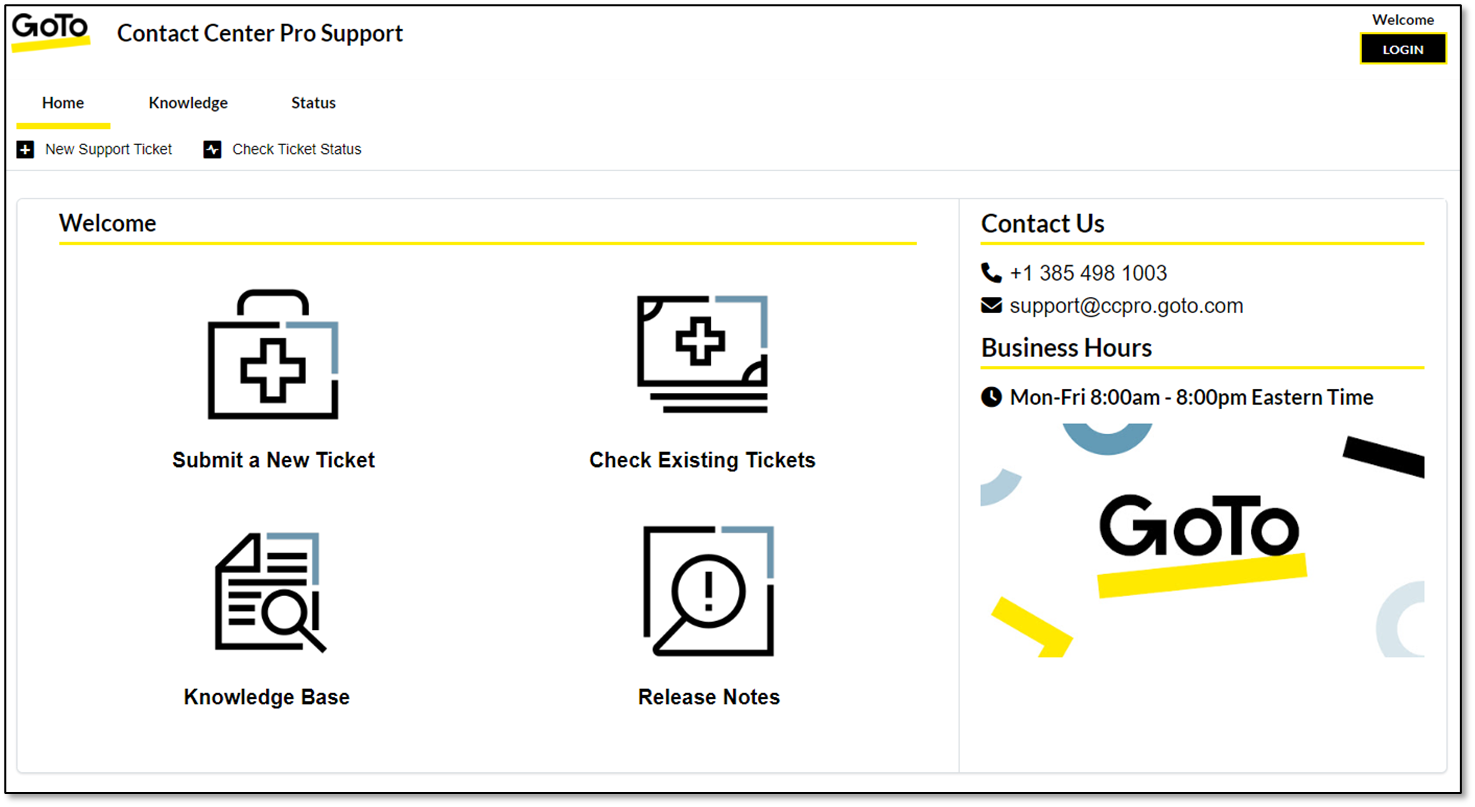The image size is (1475, 807).
Task: Click the Welcome section heading
Action: tap(108, 223)
